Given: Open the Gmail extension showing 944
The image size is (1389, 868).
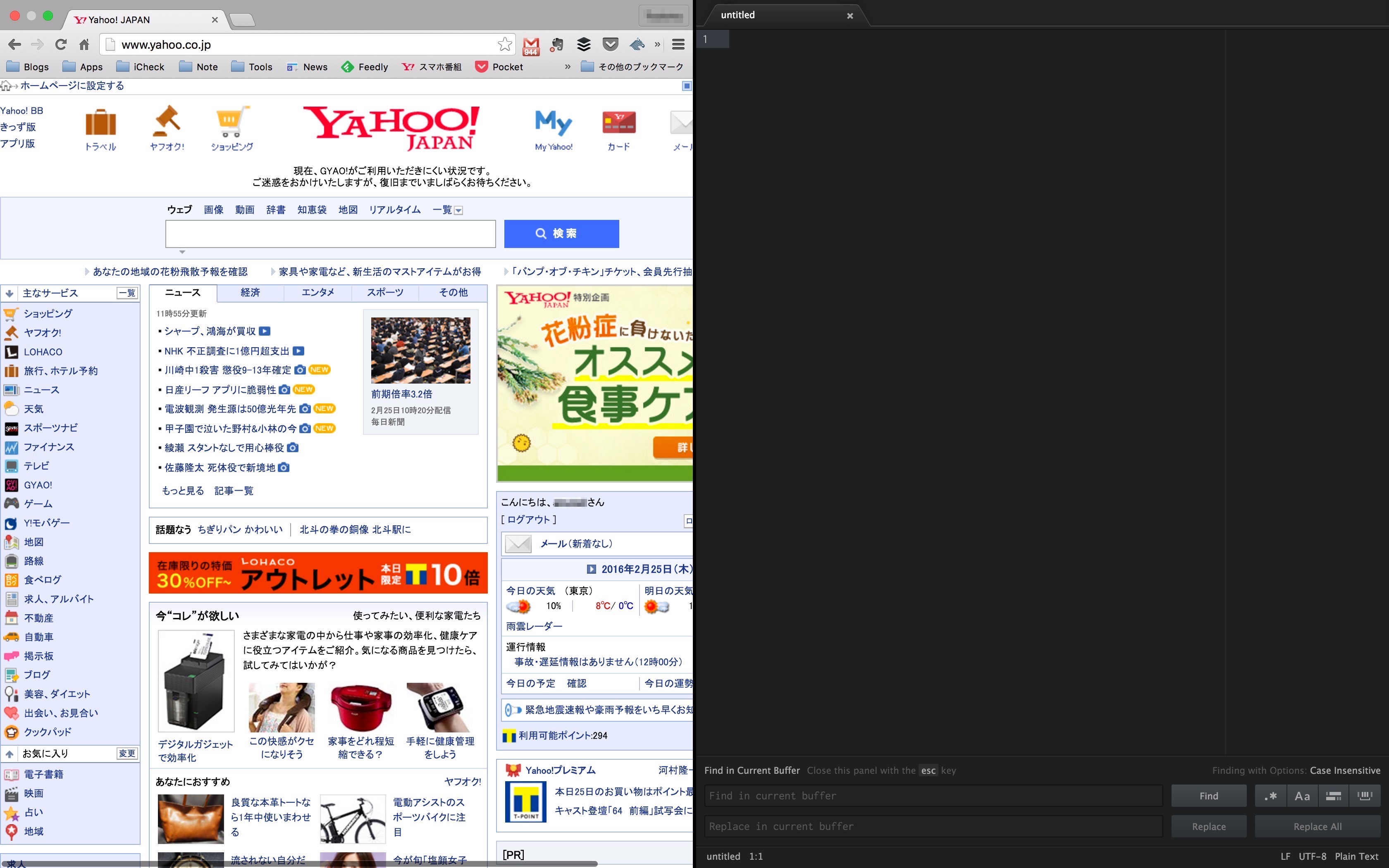Looking at the screenshot, I should click(x=531, y=46).
